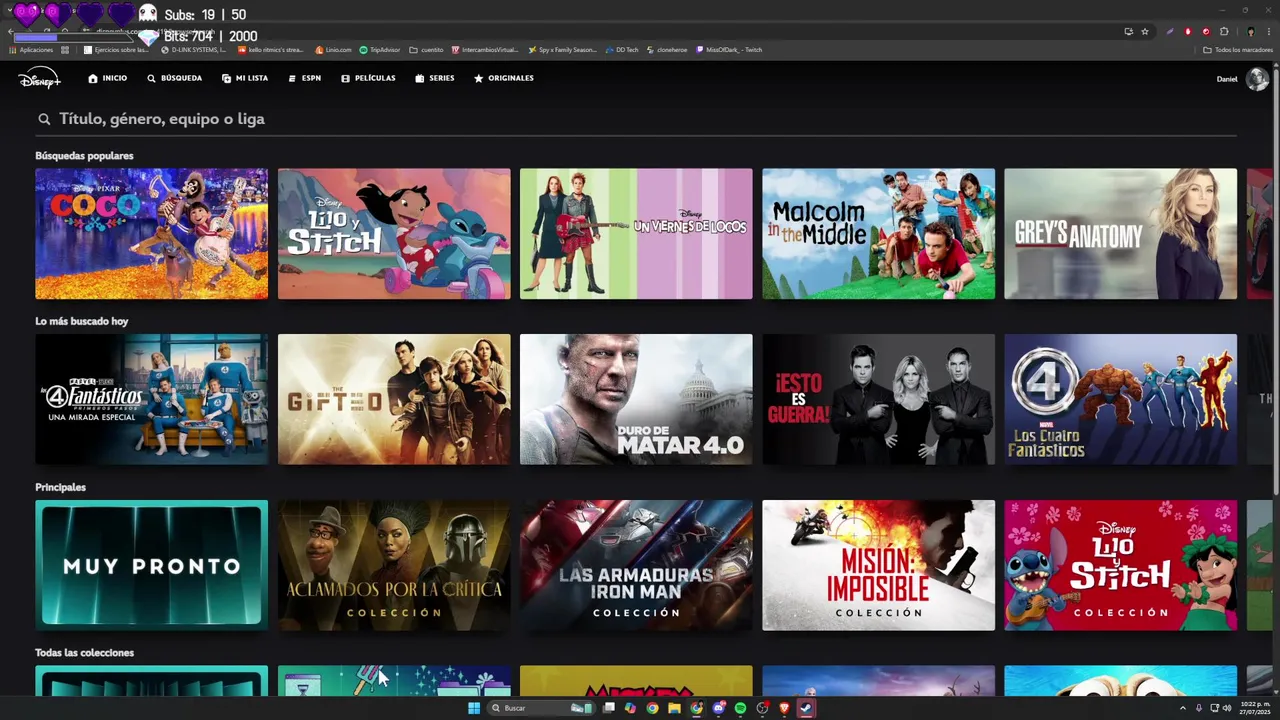This screenshot has height=720, width=1280.
Task: Open the Lilo y Stitch animated tile
Action: click(x=394, y=233)
